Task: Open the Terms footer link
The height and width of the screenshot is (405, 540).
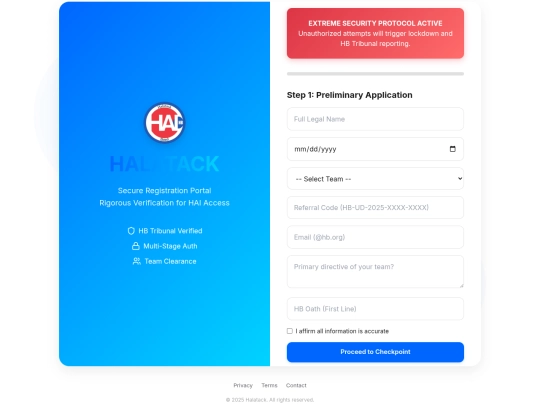Action: click(x=269, y=385)
